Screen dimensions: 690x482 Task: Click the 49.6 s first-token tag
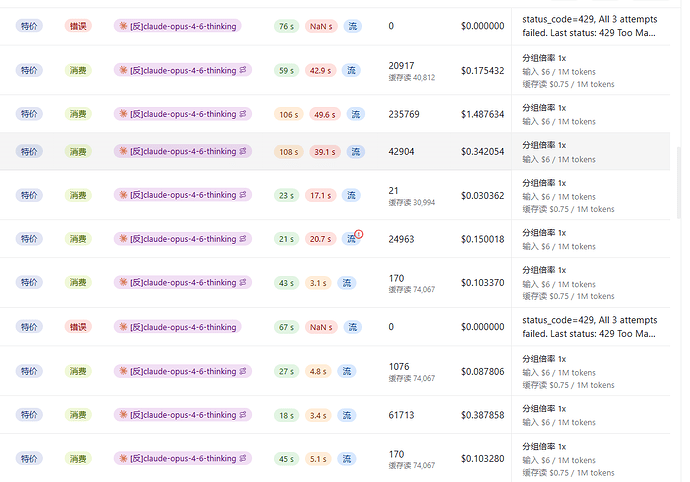pos(325,114)
